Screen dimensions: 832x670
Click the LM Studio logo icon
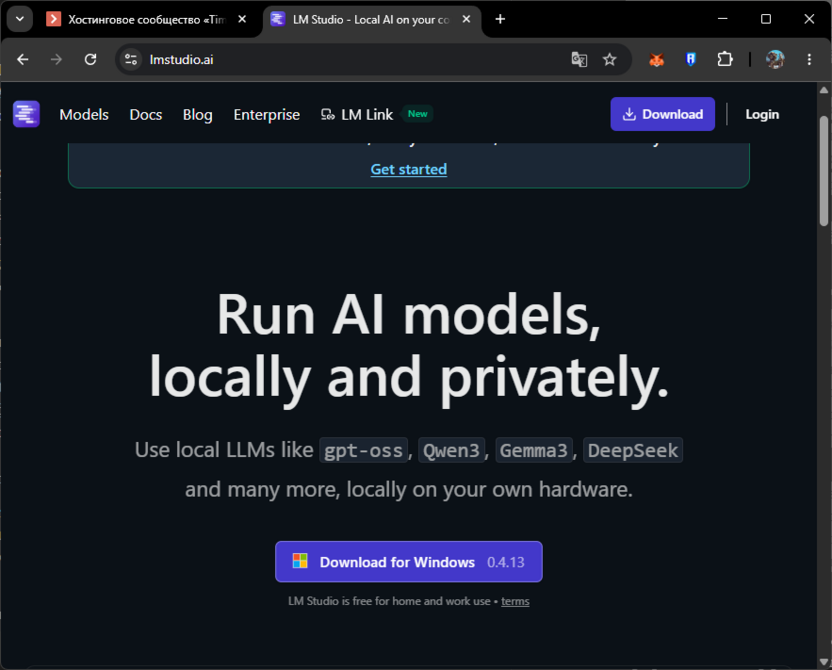pyautogui.click(x=26, y=114)
